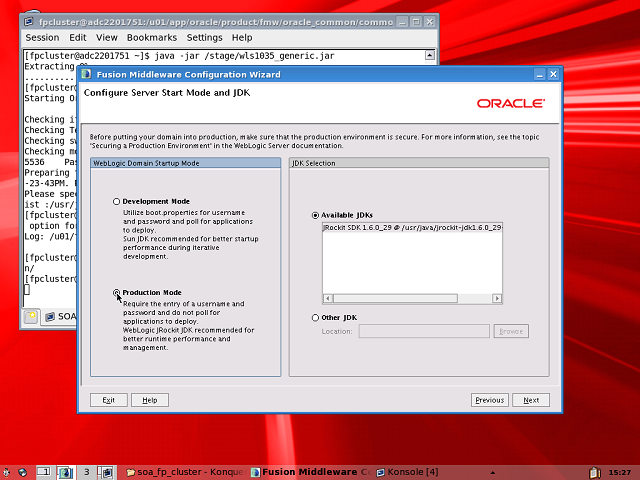
Task: Switch to virtual desktop 1
Action: pyautogui.click(x=44, y=472)
